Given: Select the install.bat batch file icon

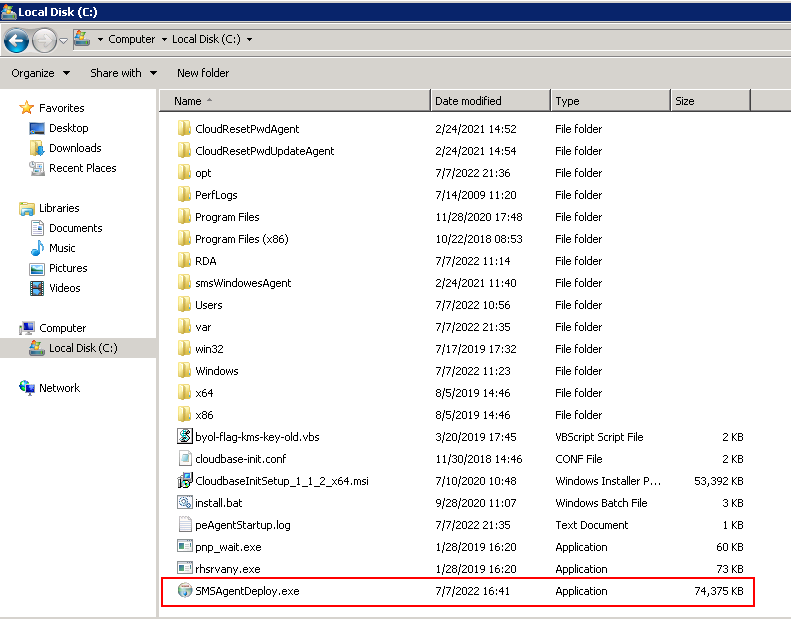Looking at the screenshot, I should click(184, 503).
